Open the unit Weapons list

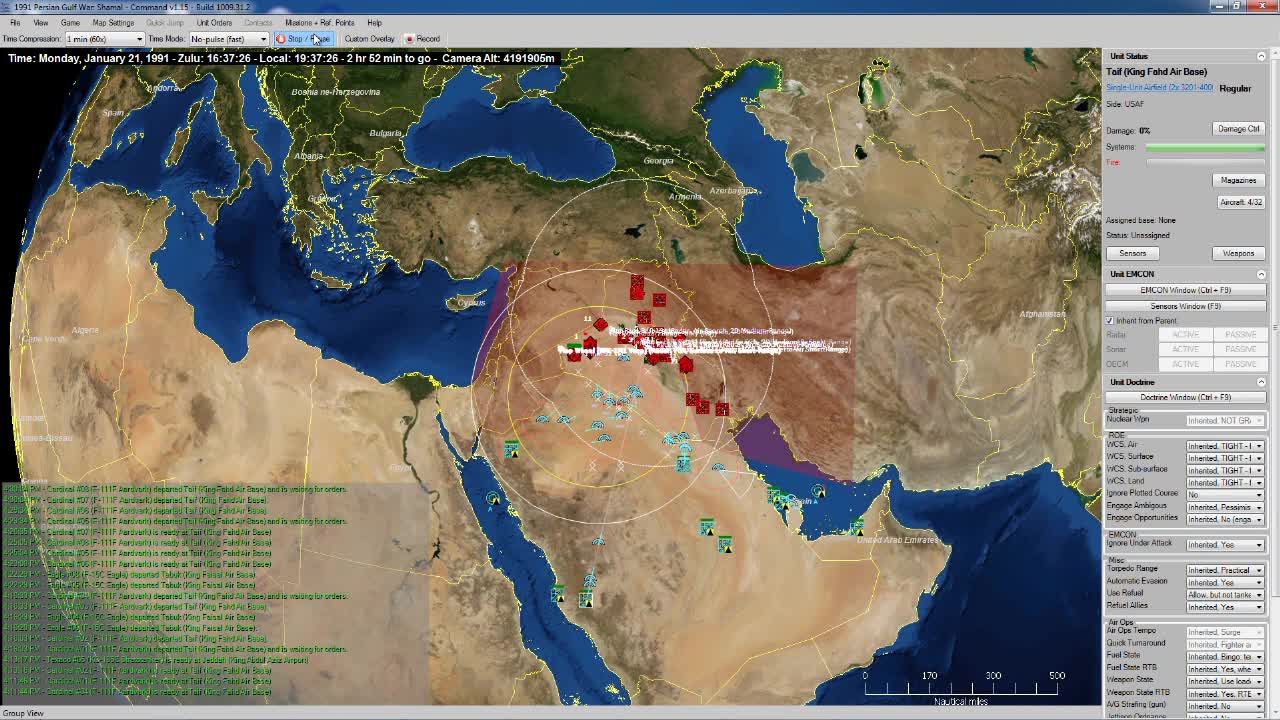1238,253
